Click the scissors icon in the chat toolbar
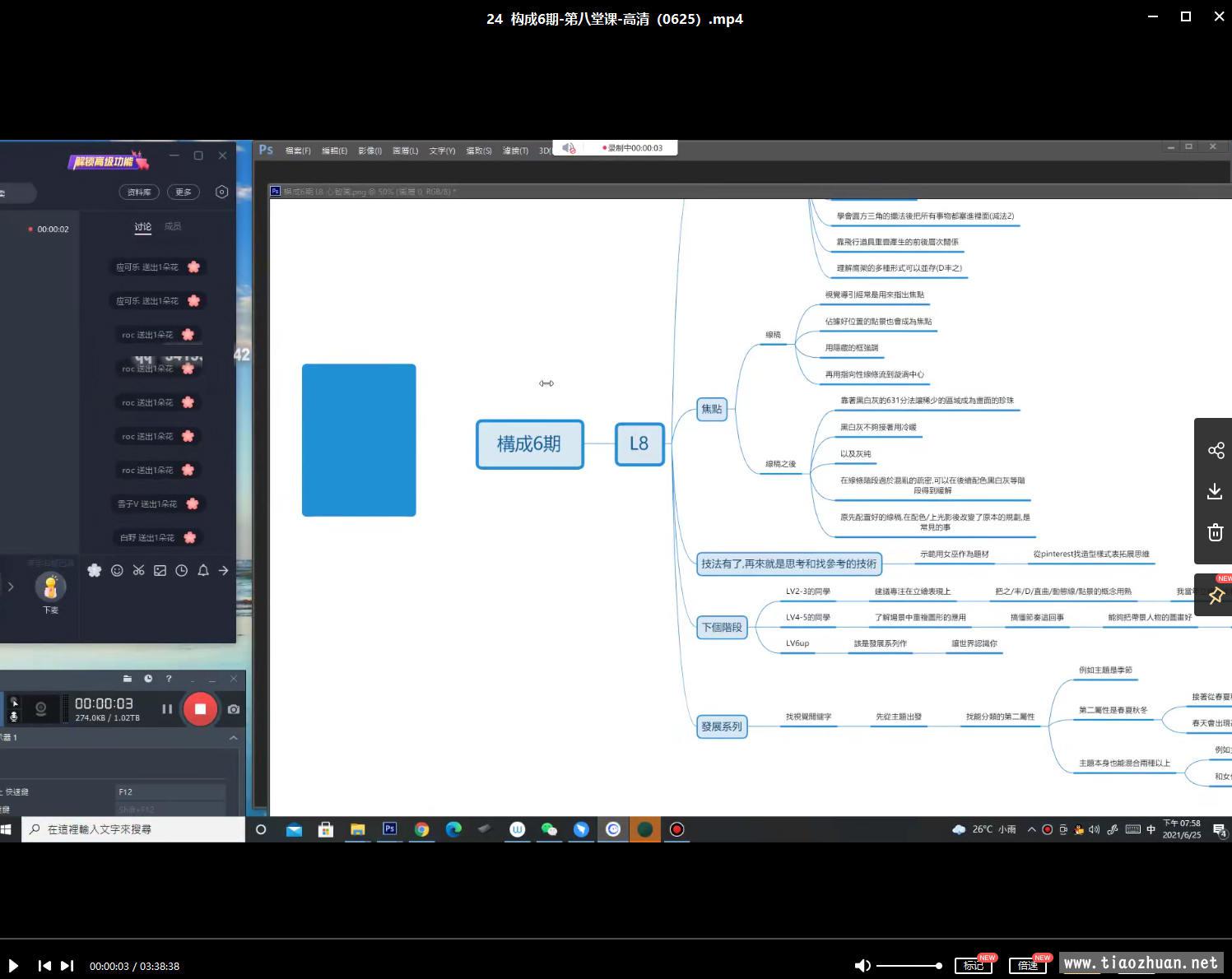 [138, 570]
